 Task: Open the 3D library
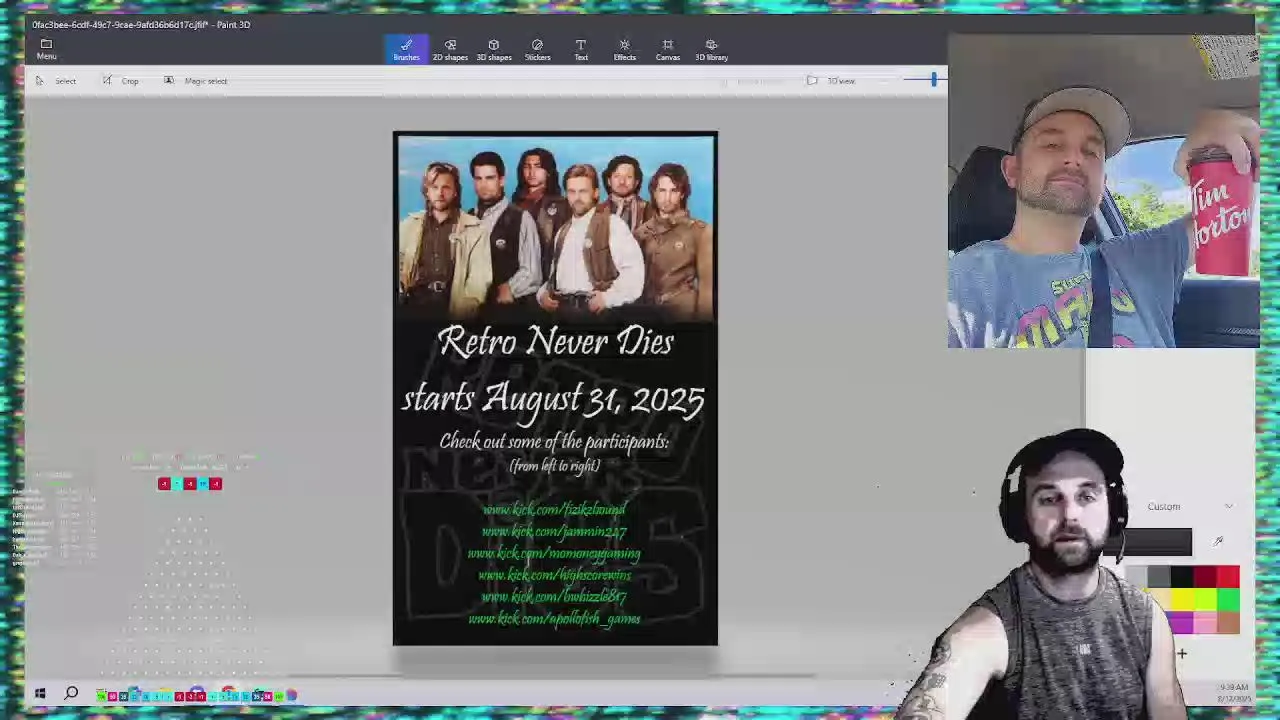[x=711, y=49]
